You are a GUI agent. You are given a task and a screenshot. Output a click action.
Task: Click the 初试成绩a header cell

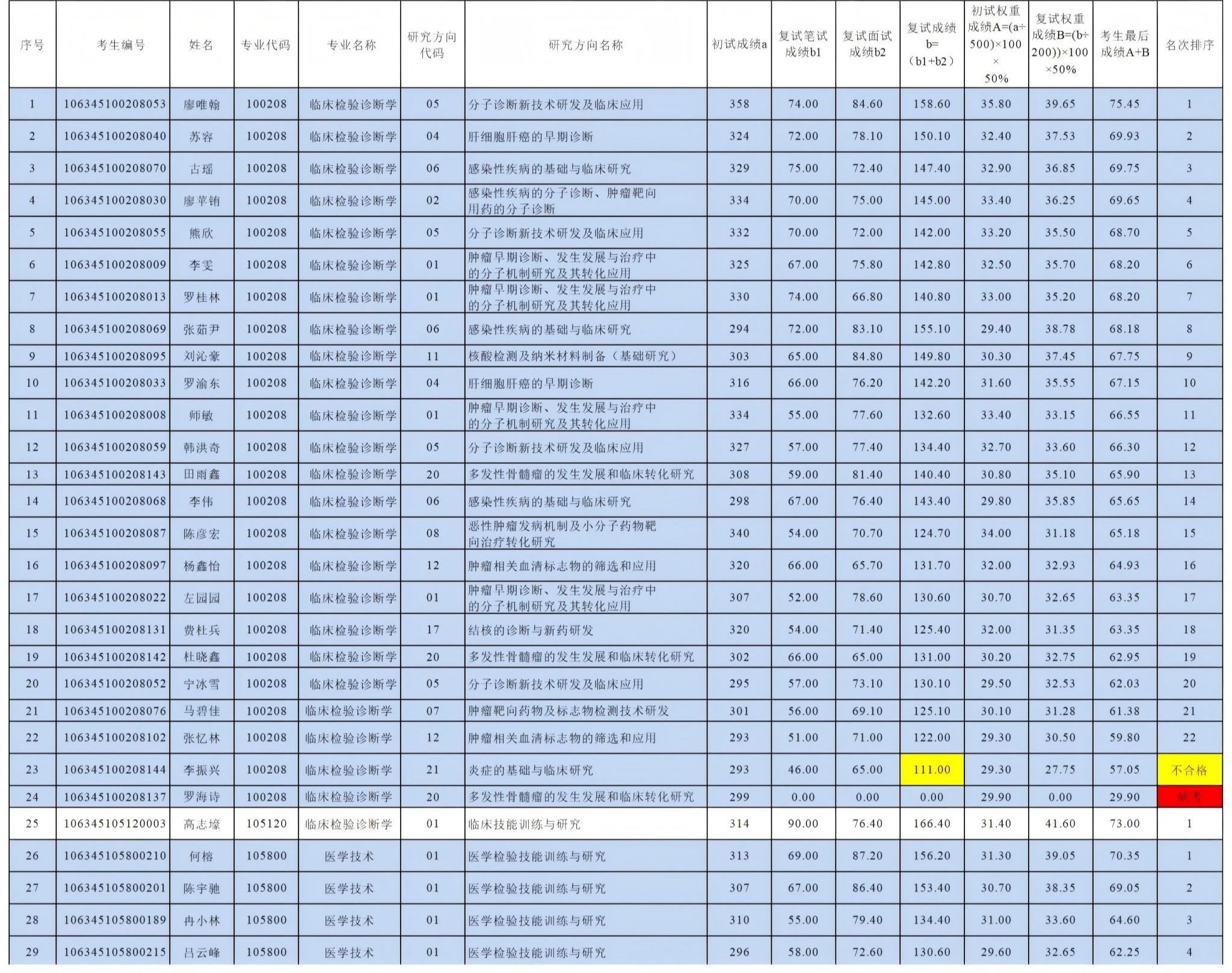739,45
